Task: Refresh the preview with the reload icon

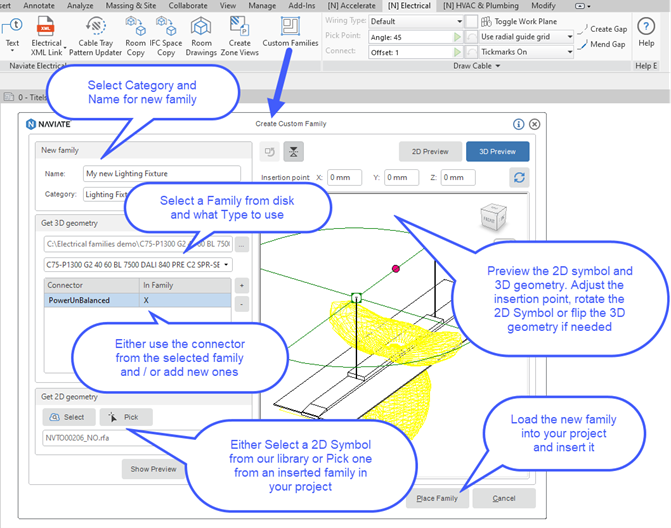Action: [x=520, y=178]
